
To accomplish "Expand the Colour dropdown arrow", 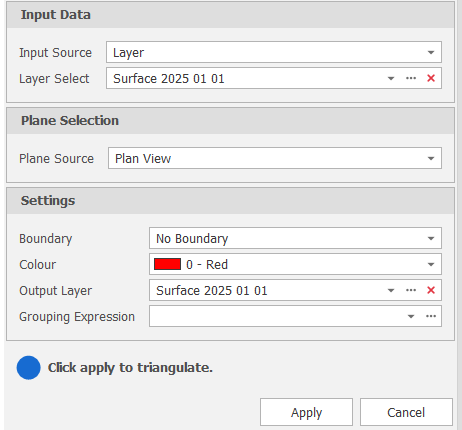I will pyautogui.click(x=431, y=264).
